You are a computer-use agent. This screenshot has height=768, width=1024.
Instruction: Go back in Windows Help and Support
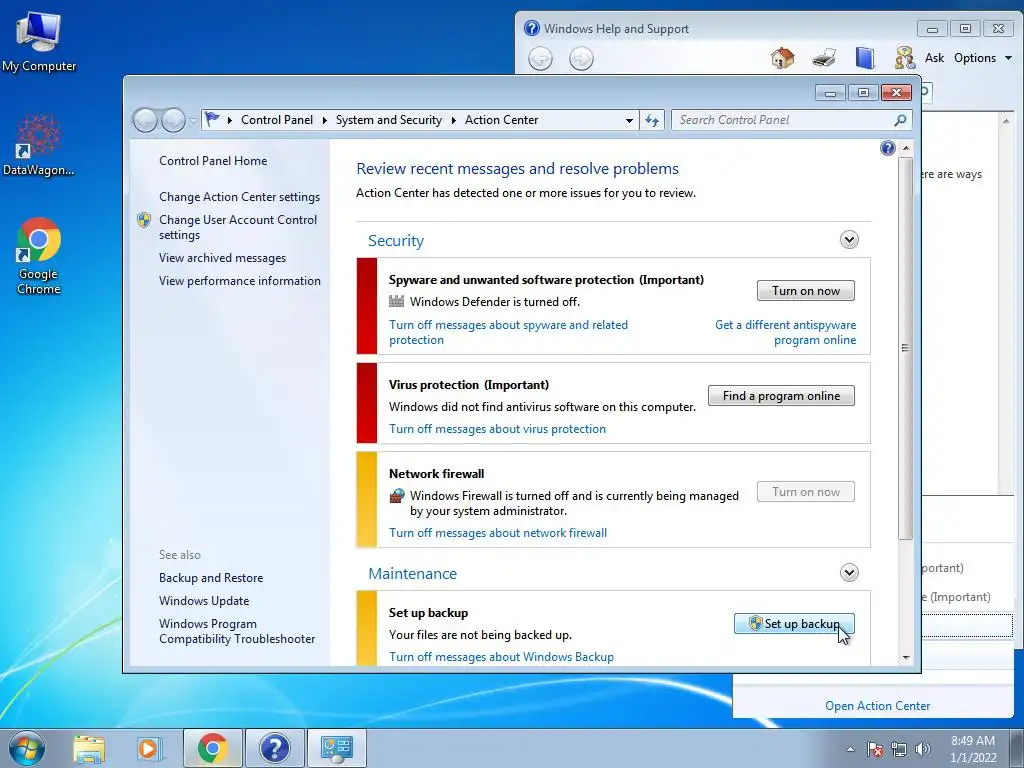point(540,59)
